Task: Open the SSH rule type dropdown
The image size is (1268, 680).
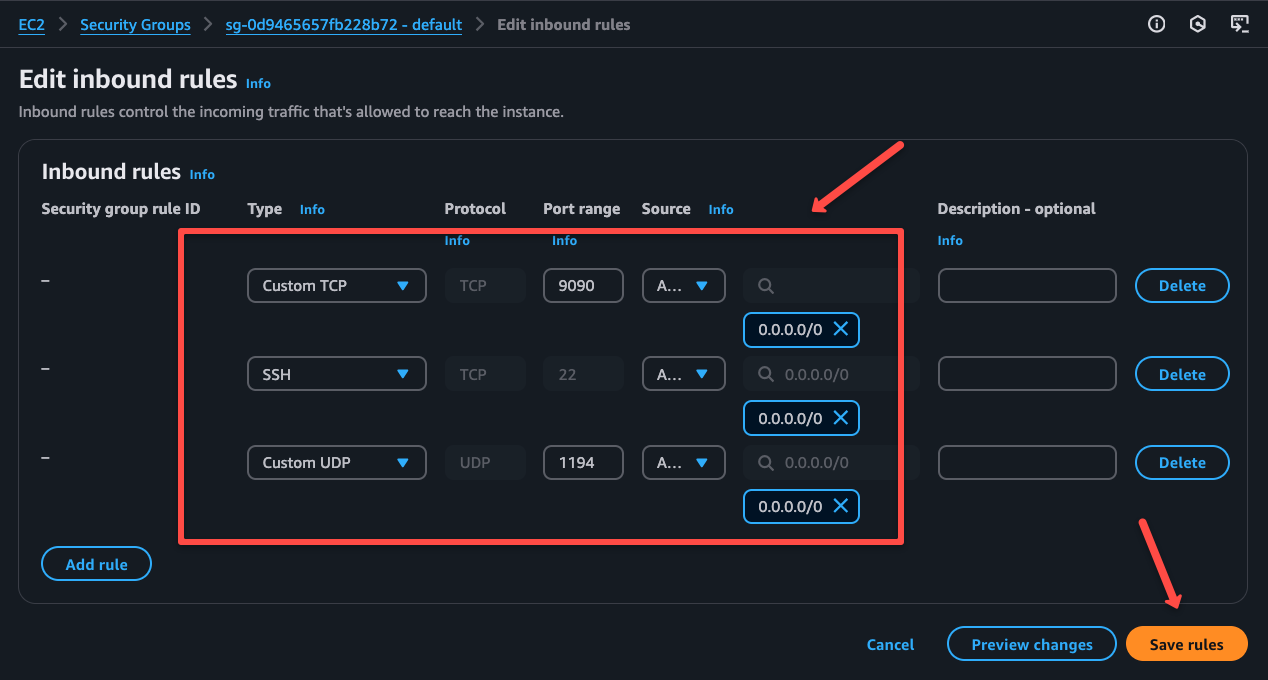Action: [336, 373]
